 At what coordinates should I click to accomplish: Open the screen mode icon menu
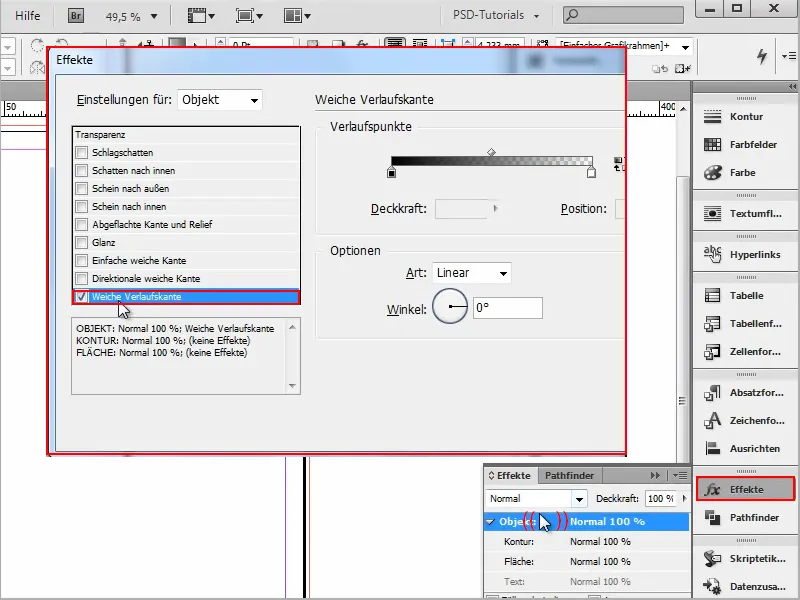pyautogui.click(x=249, y=16)
